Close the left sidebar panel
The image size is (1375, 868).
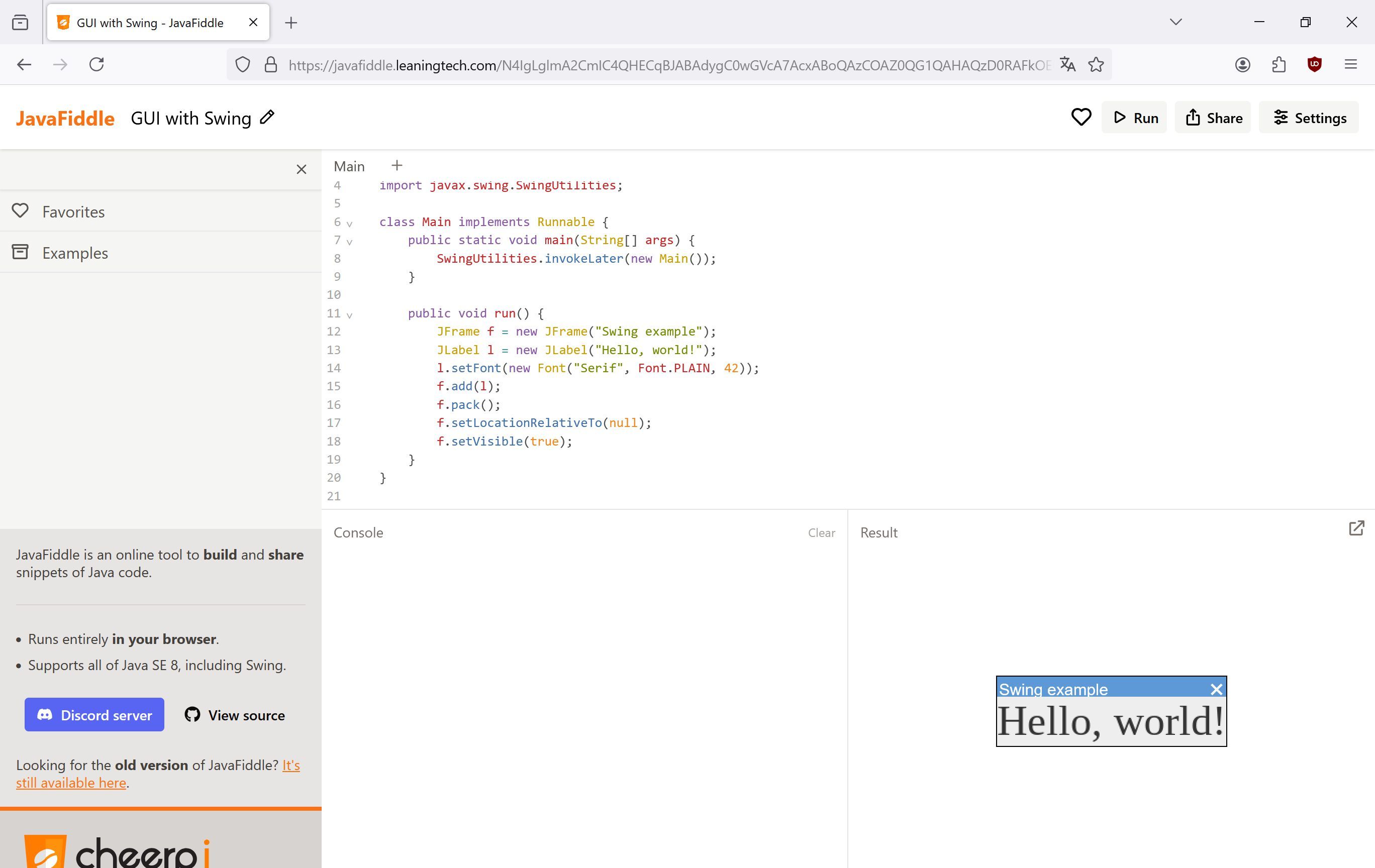302,169
